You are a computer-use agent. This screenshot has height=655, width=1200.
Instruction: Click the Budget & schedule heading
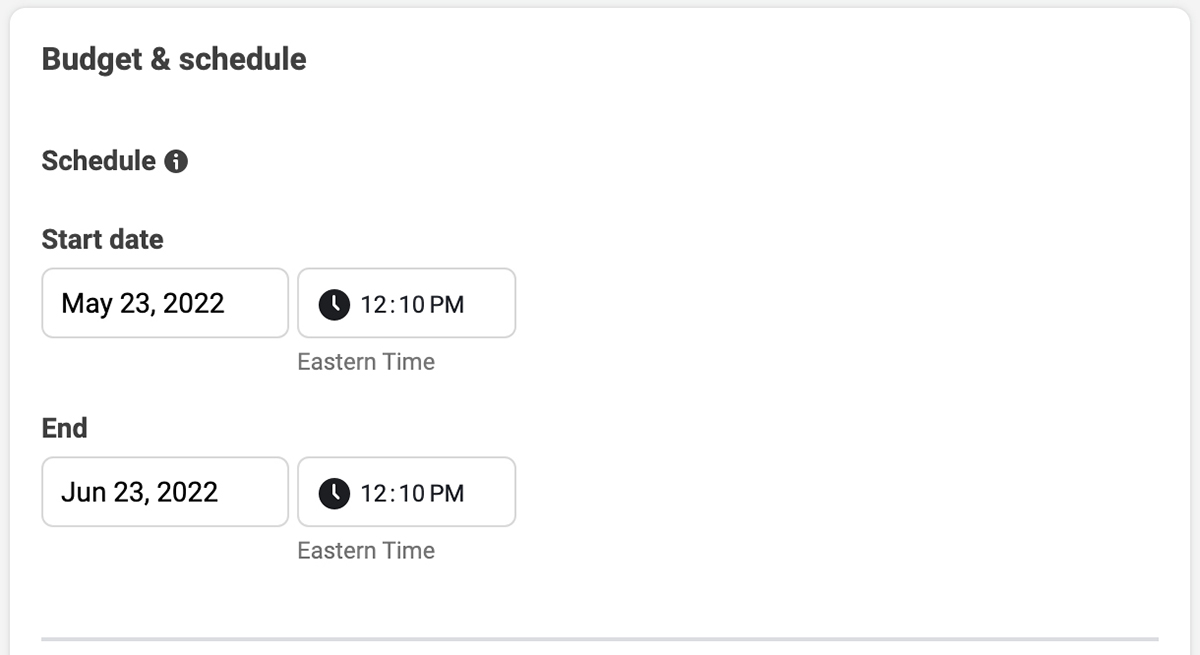pyautogui.click(x=174, y=59)
